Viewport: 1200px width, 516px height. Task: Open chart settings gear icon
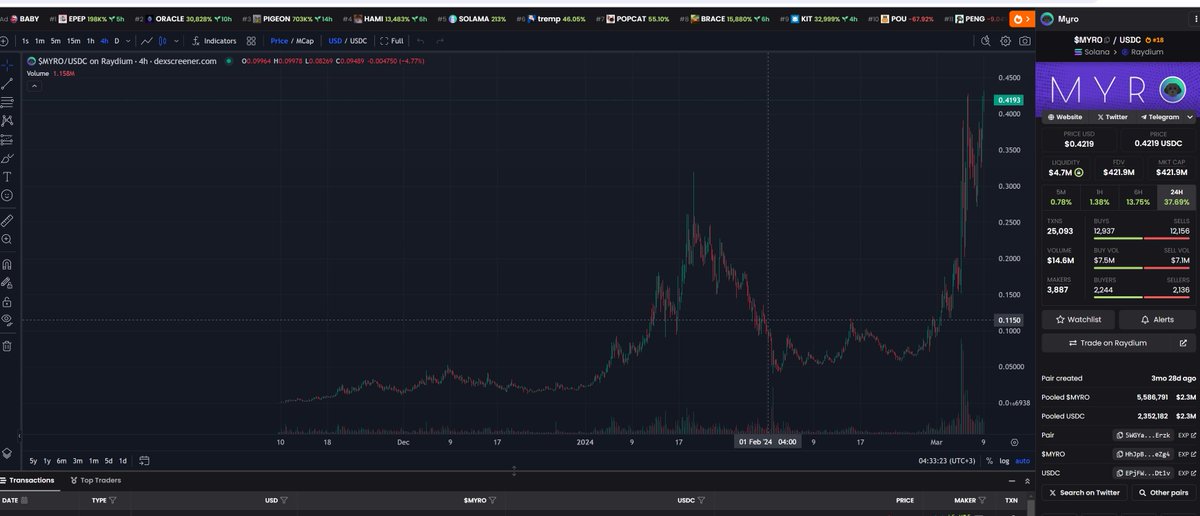[1006, 41]
